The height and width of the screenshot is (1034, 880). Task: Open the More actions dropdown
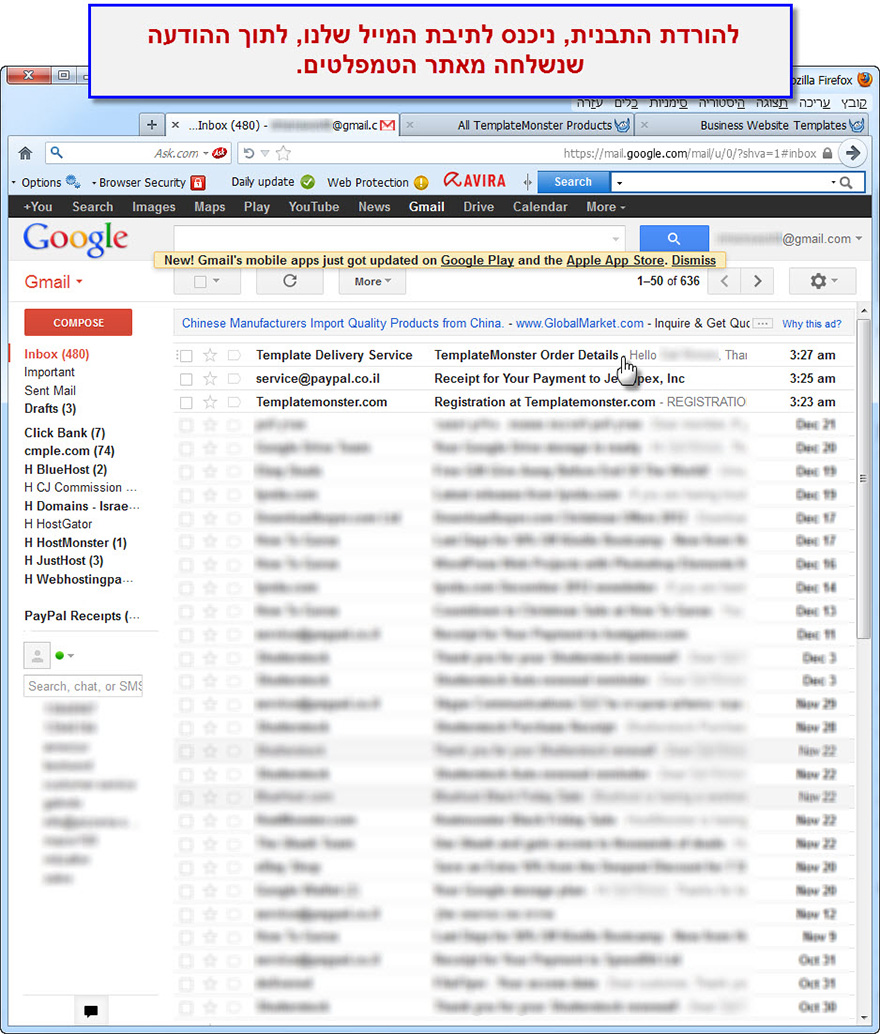tap(372, 281)
